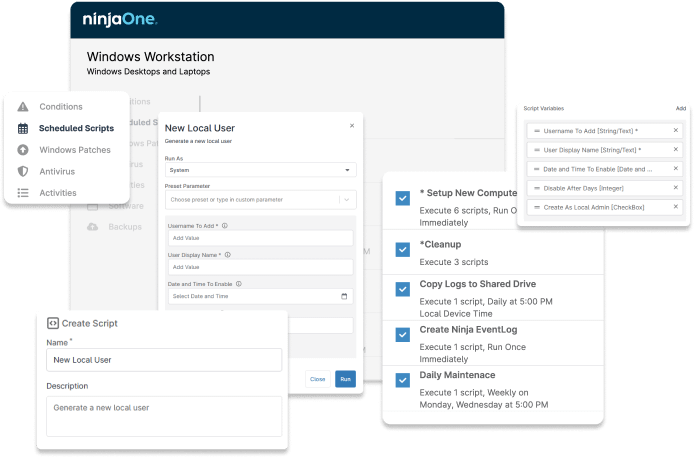Click info icon next to Date and Time To Enable
The height and width of the screenshot is (458, 695).
[238, 284]
